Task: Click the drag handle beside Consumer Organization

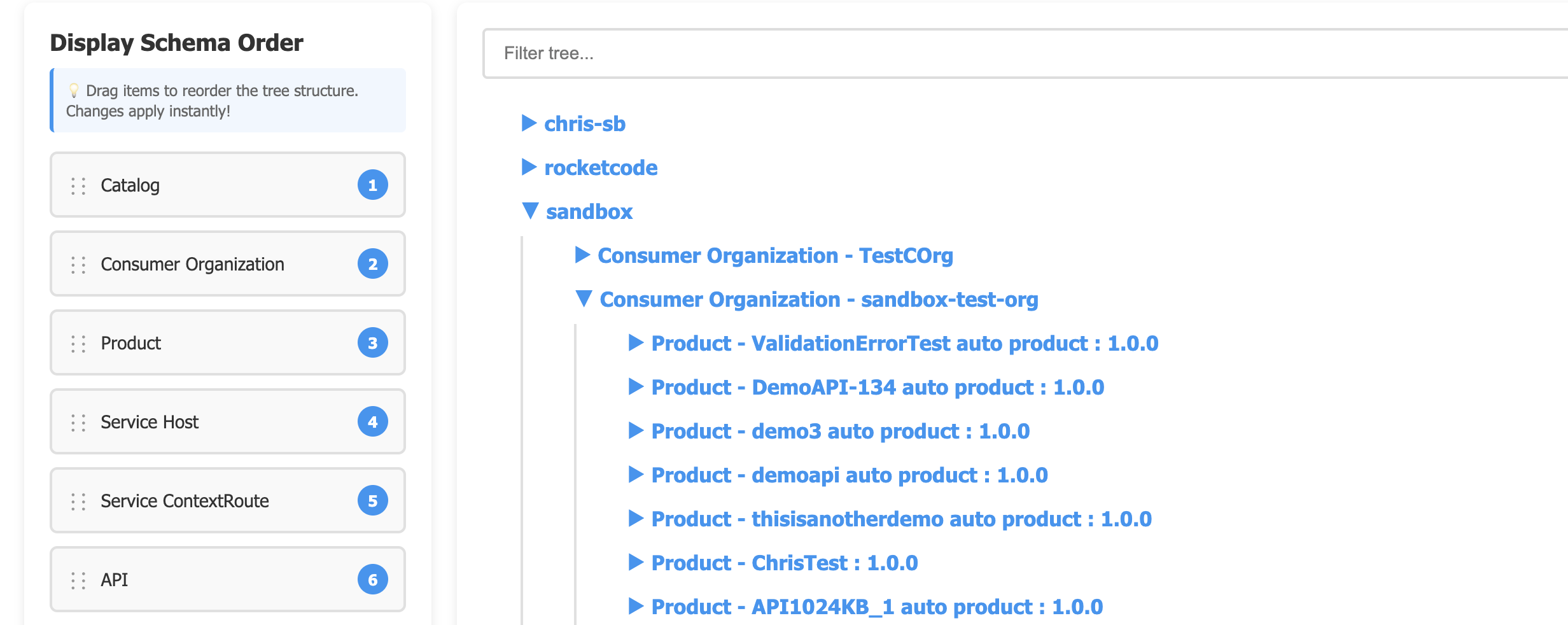Action: click(78, 265)
